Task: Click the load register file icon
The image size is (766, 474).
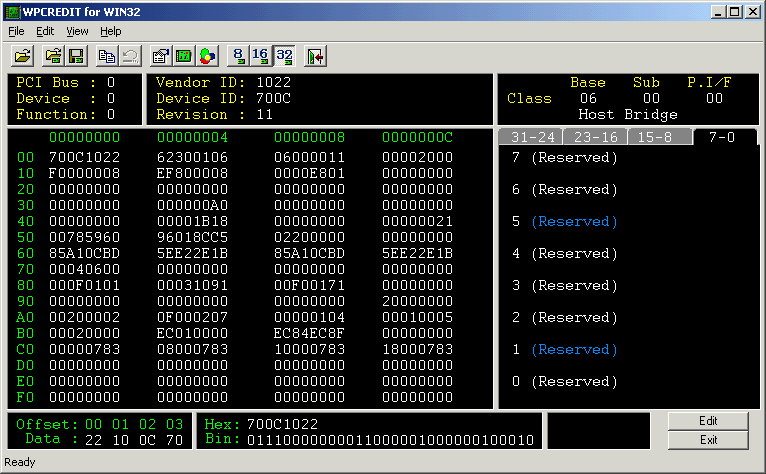Action: click(x=53, y=56)
